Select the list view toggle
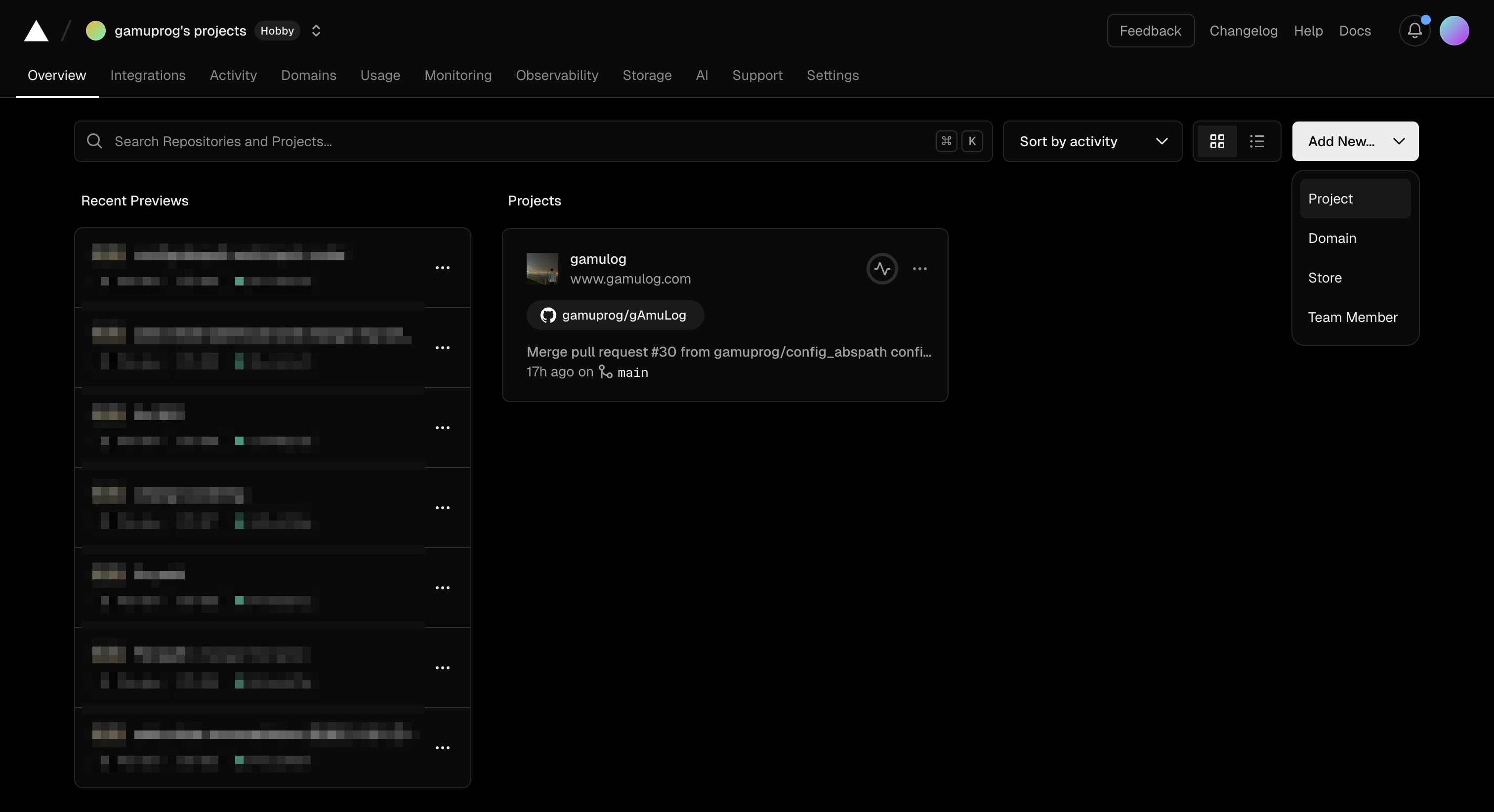The image size is (1494, 812). 1256,141
